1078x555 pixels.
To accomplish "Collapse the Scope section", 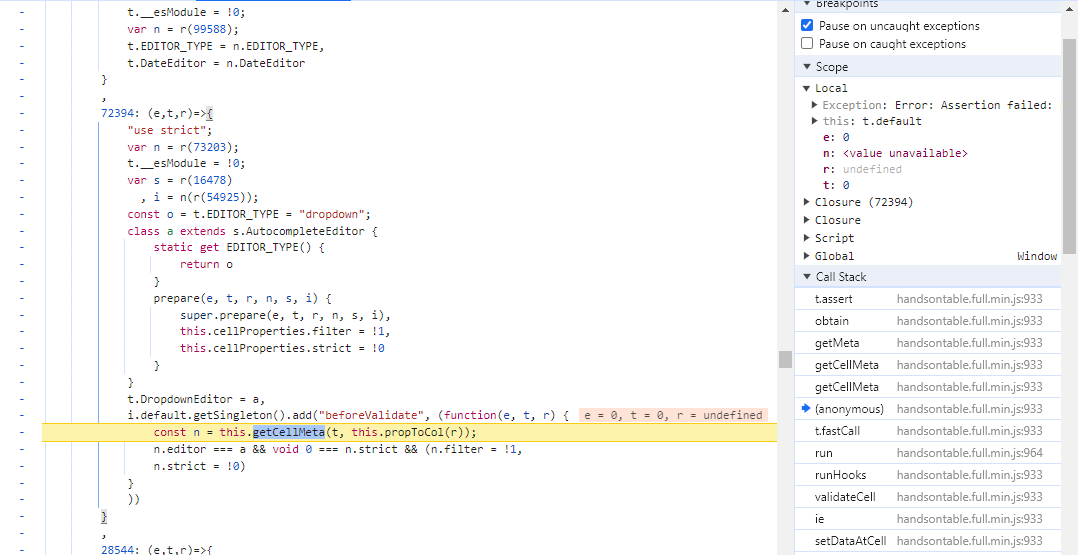I will (x=806, y=67).
